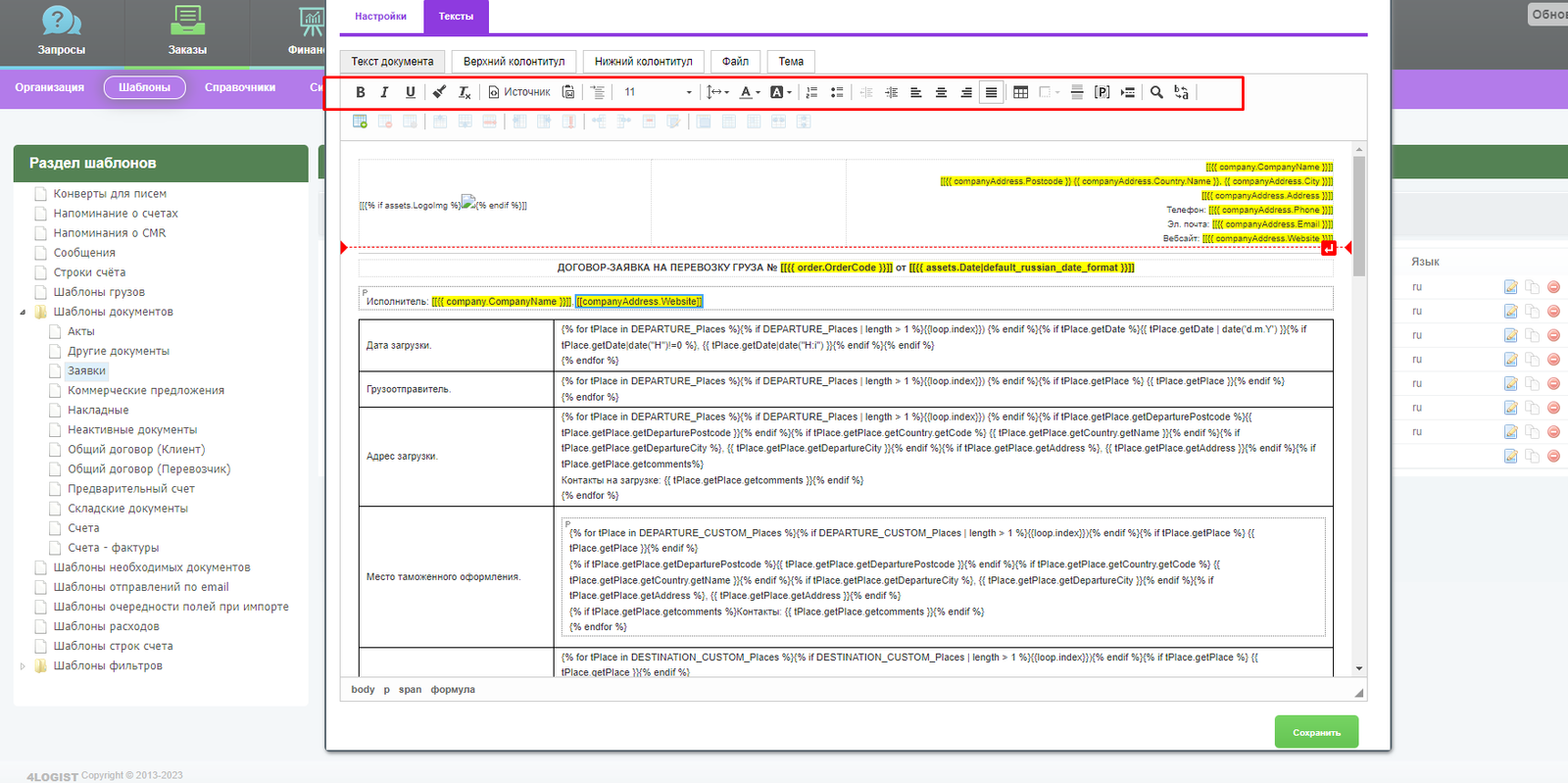Open the background color picker
Screen dimensions: 1568x783
(x=781, y=92)
